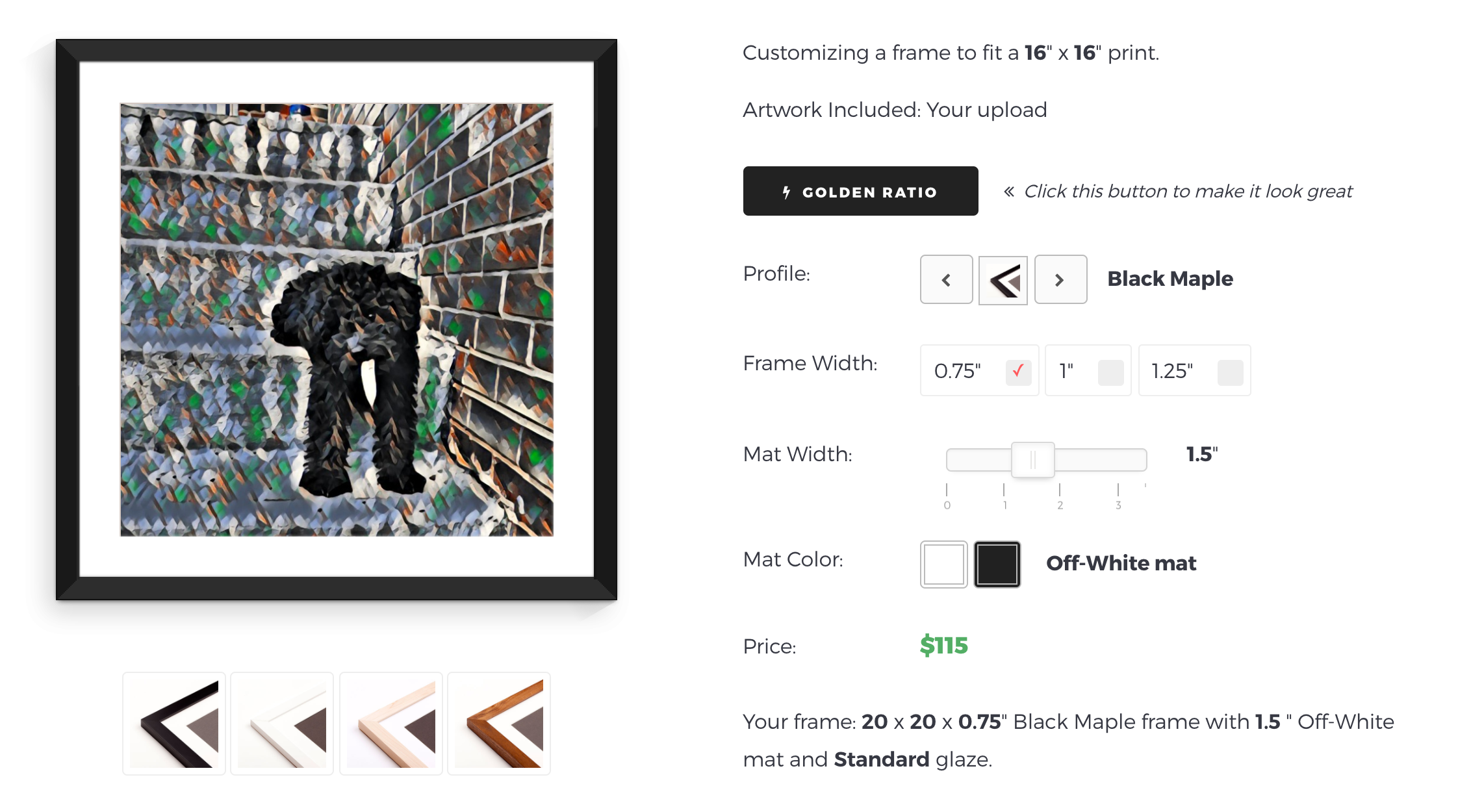
Task: Select the black frame corner thumbnail
Action: [174, 724]
